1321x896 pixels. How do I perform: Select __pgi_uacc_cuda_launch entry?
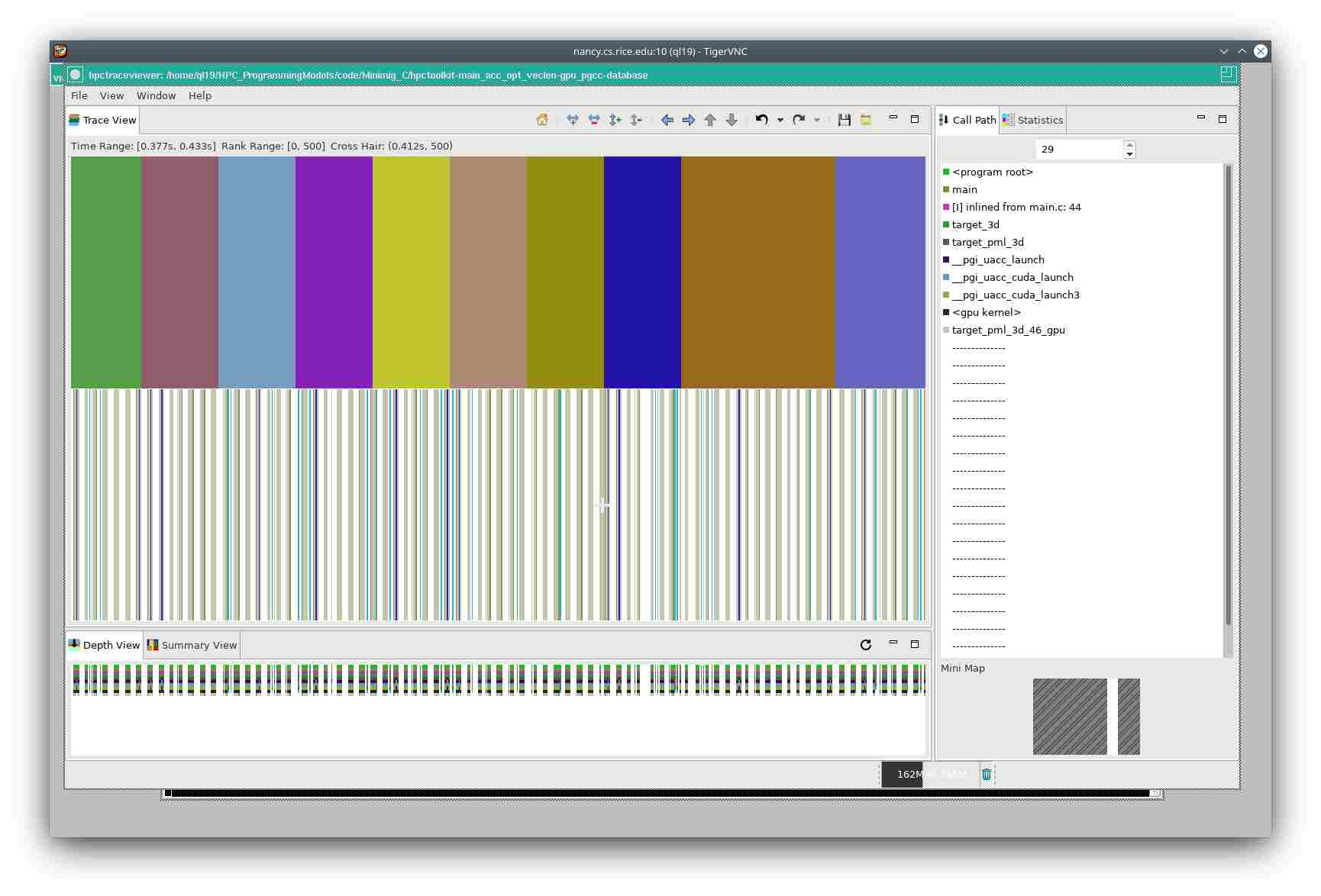tap(1008, 277)
